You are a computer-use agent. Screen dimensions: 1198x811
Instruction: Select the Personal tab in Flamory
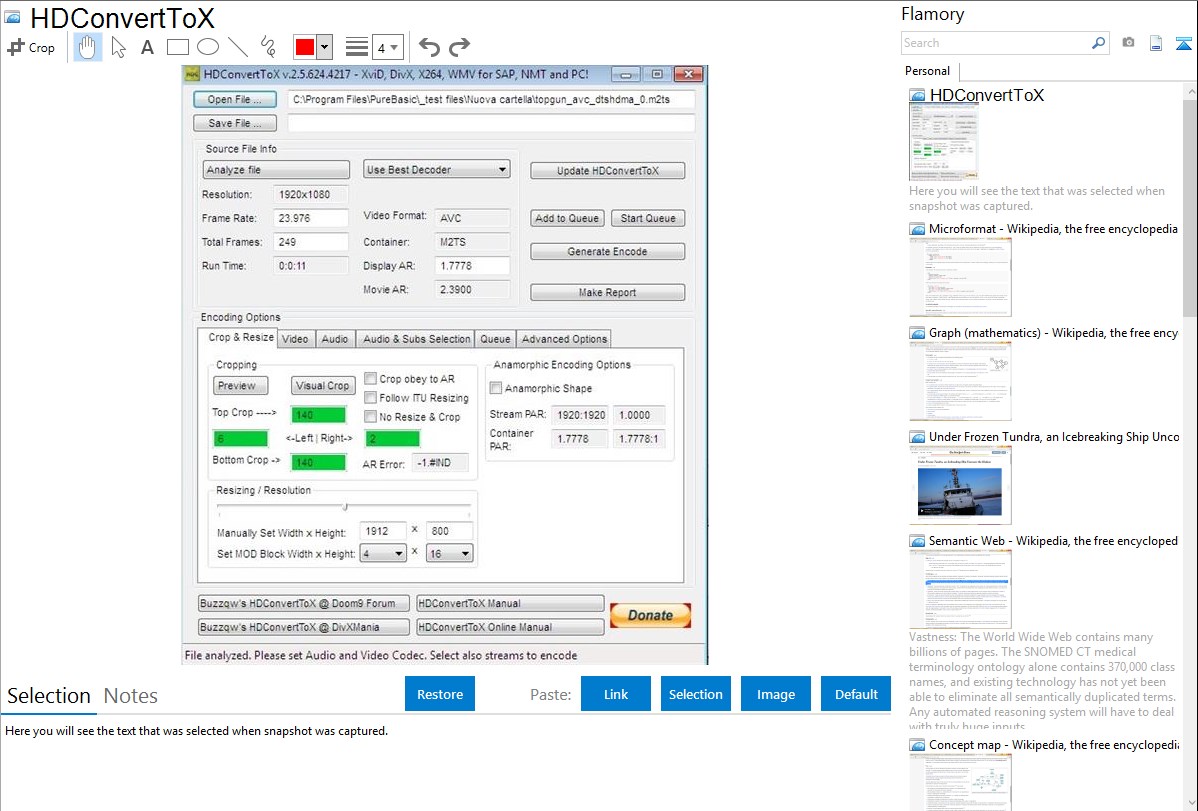tap(928, 71)
